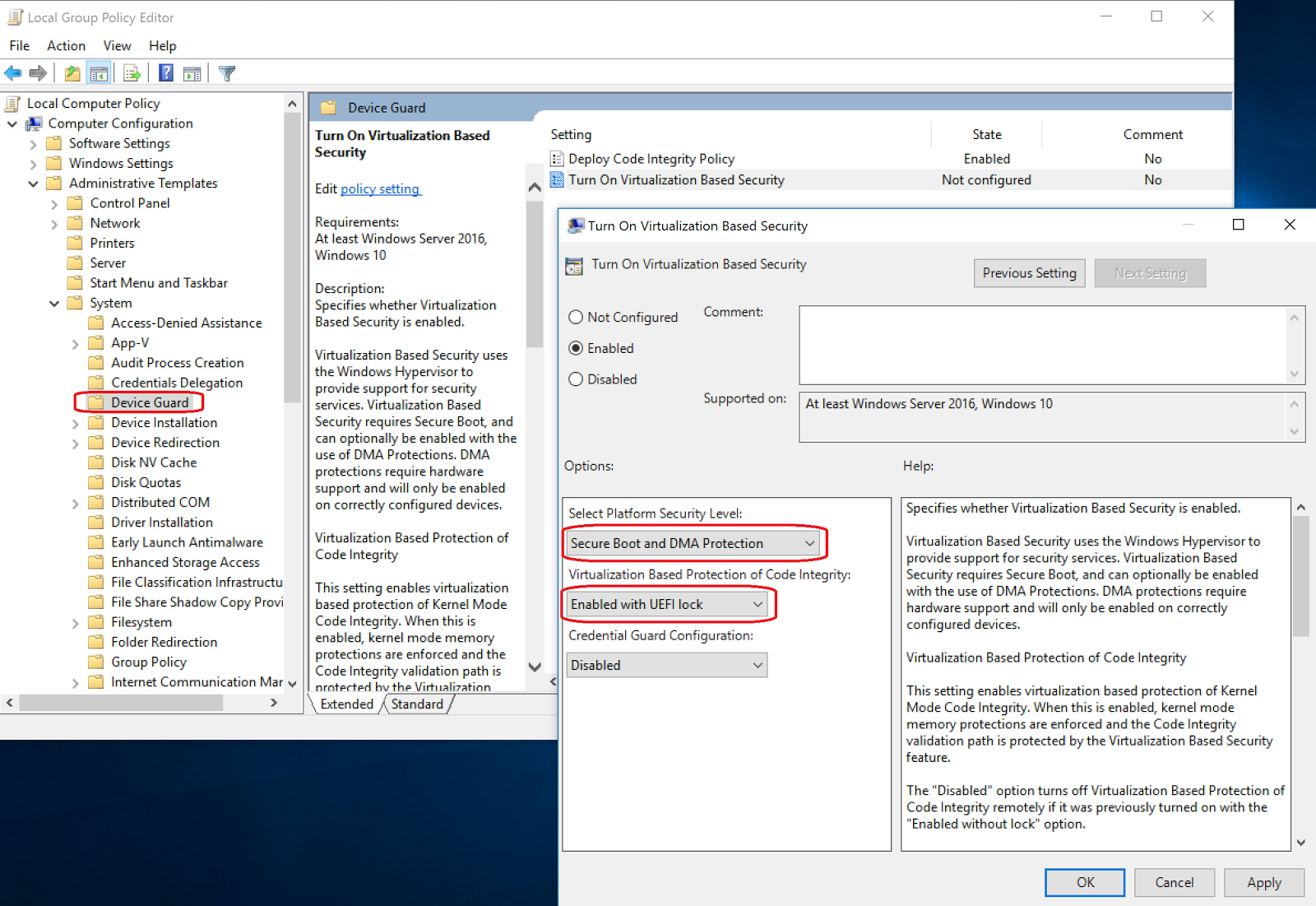
Task: Toggle the Show/Hide action pane icon
Action: tap(192, 73)
